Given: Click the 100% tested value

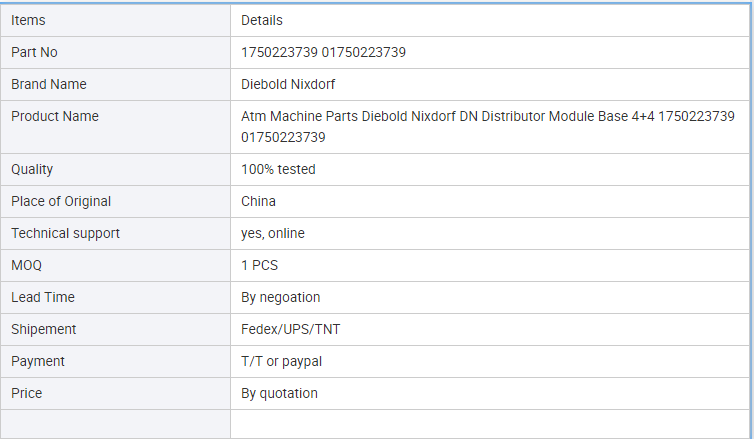Looking at the screenshot, I should pyautogui.click(x=278, y=169).
